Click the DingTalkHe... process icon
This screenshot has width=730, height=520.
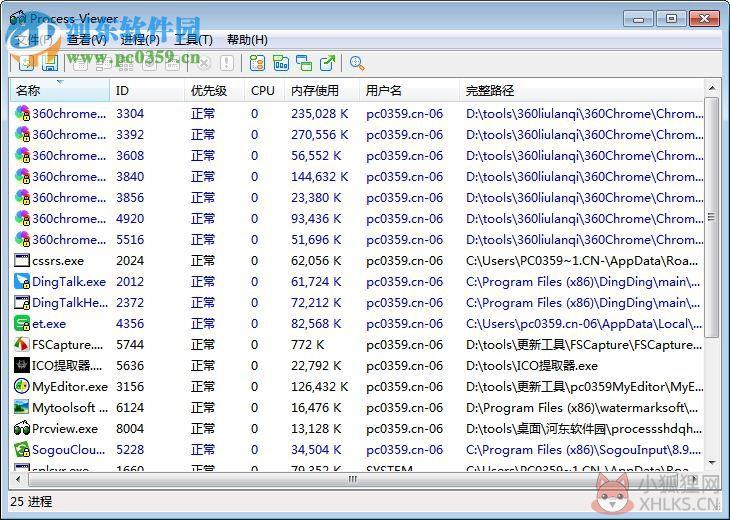pyautogui.click(x=22, y=302)
